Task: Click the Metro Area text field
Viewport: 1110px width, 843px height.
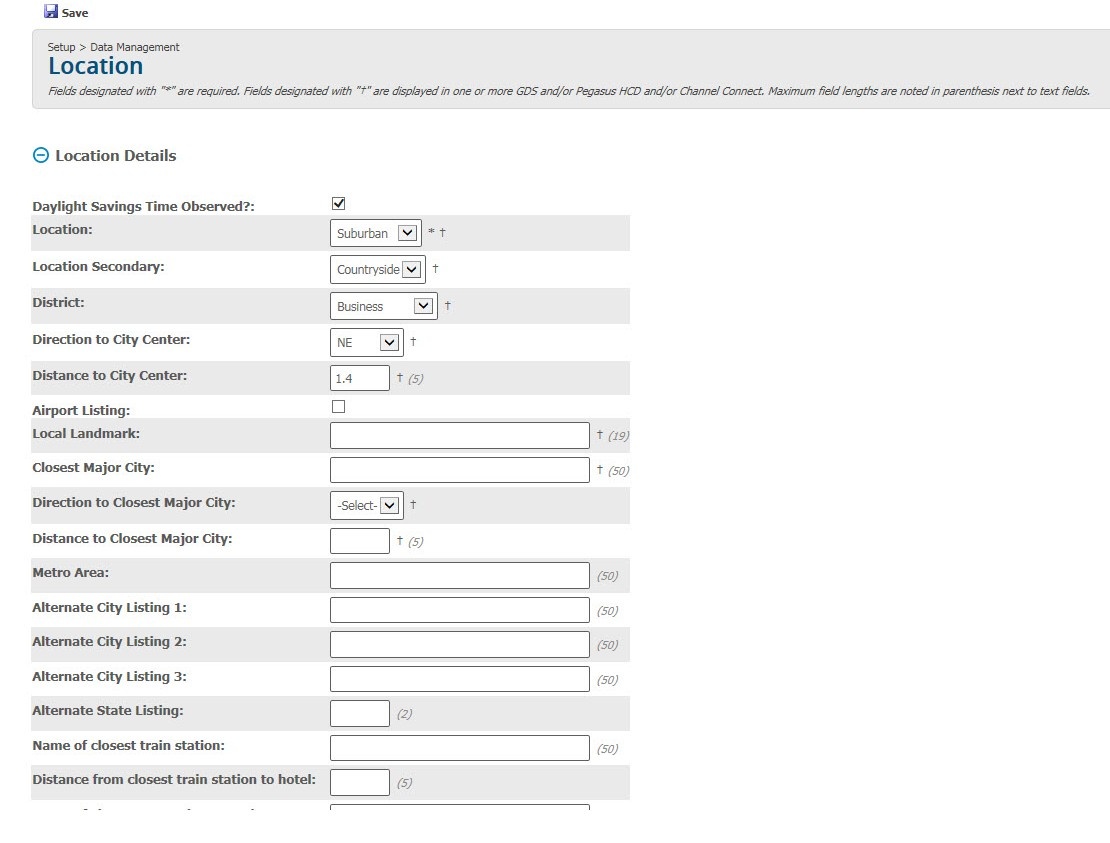Action: tap(459, 575)
